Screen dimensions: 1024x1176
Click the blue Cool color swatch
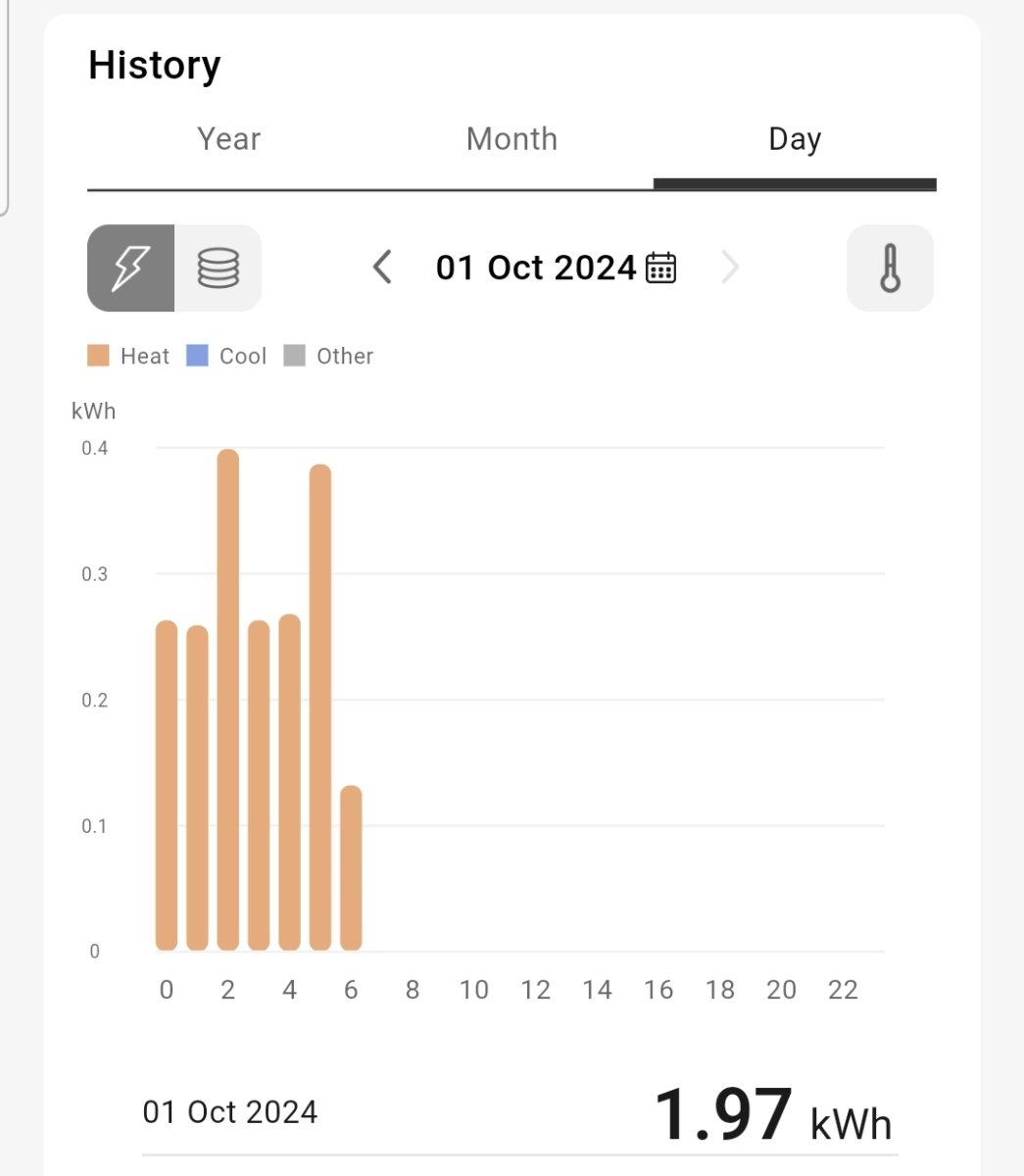point(197,355)
